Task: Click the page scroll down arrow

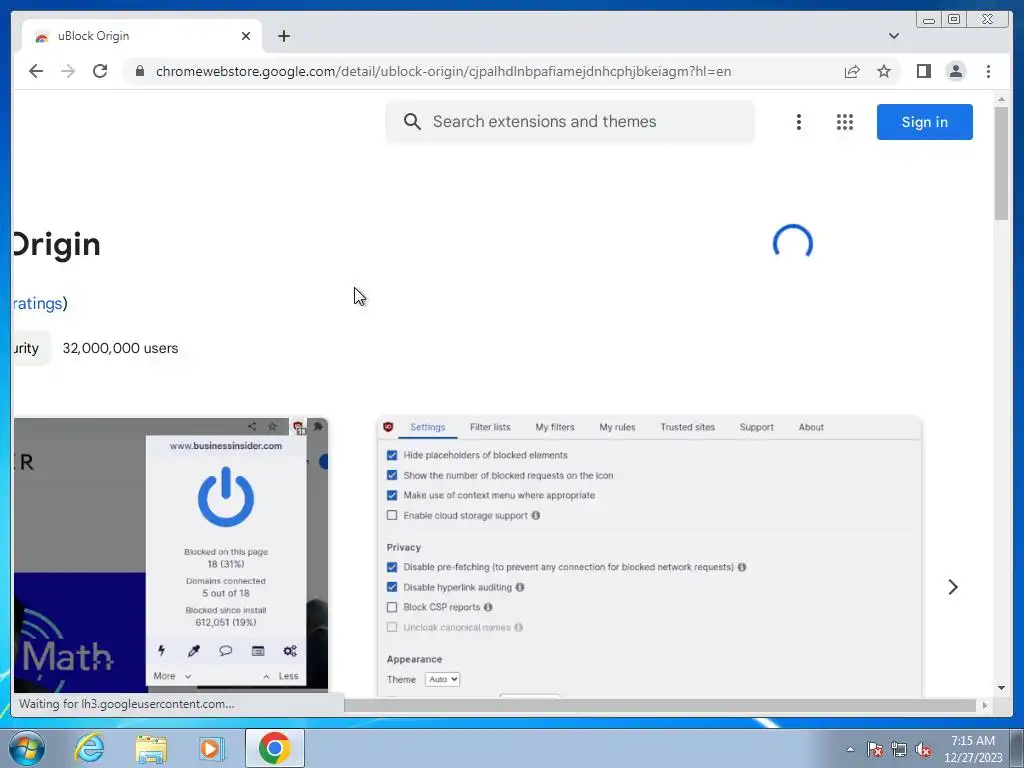Action: tap(1001, 687)
